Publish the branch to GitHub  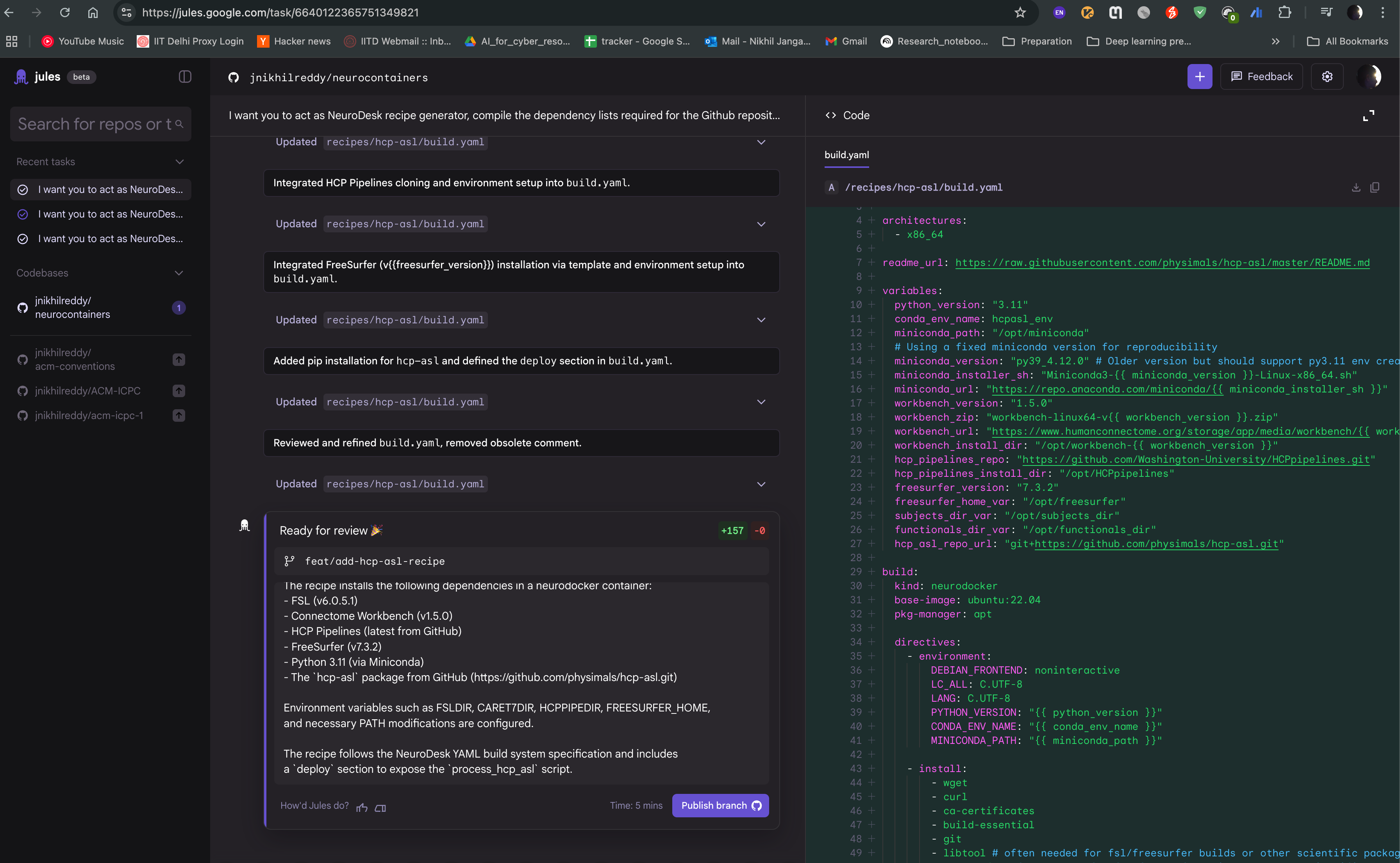tap(720, 805)
